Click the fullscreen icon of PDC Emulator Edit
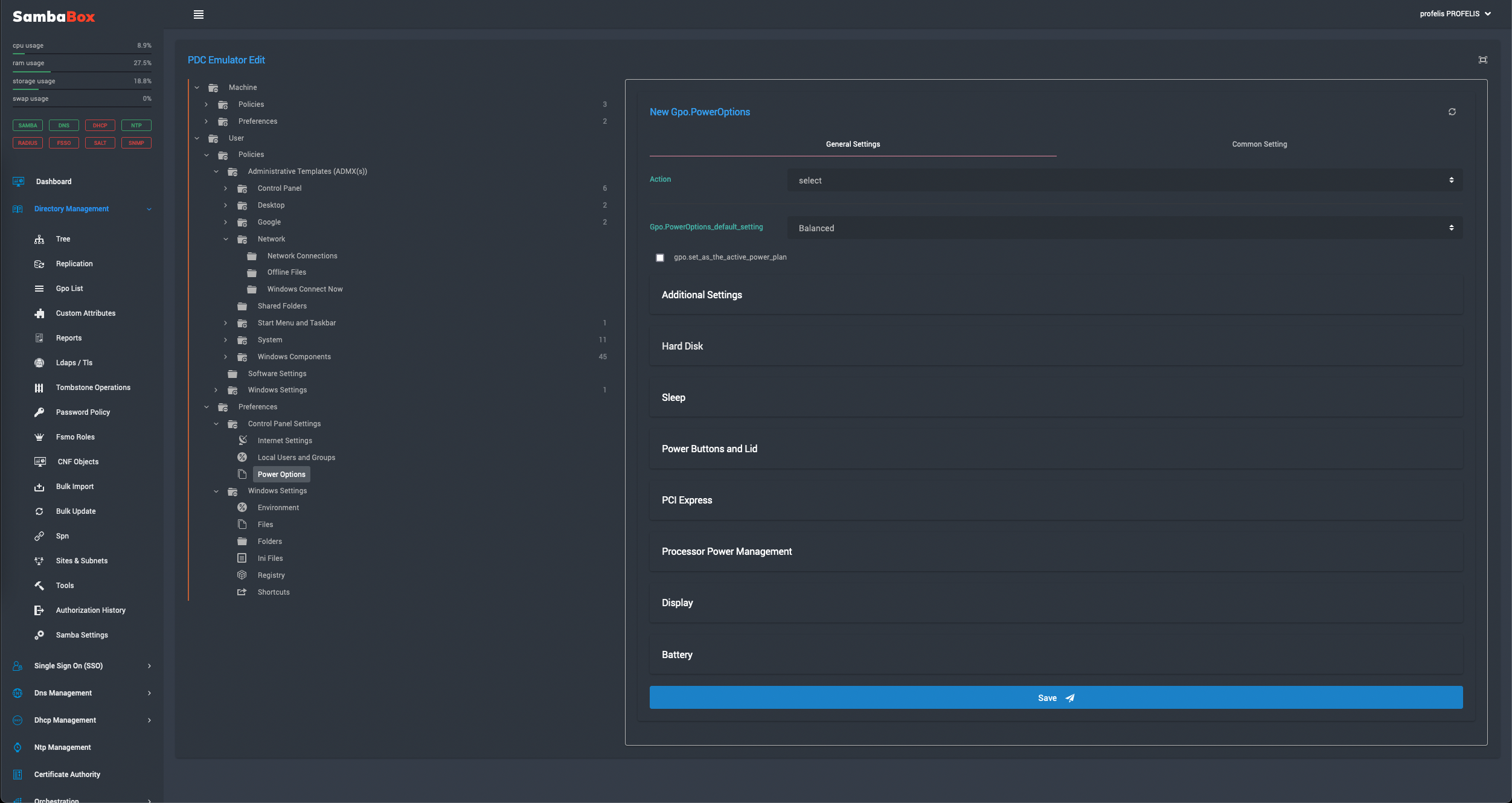Image resolution: width=1512 pixels, height=803 pixels. coord(1482,60)
